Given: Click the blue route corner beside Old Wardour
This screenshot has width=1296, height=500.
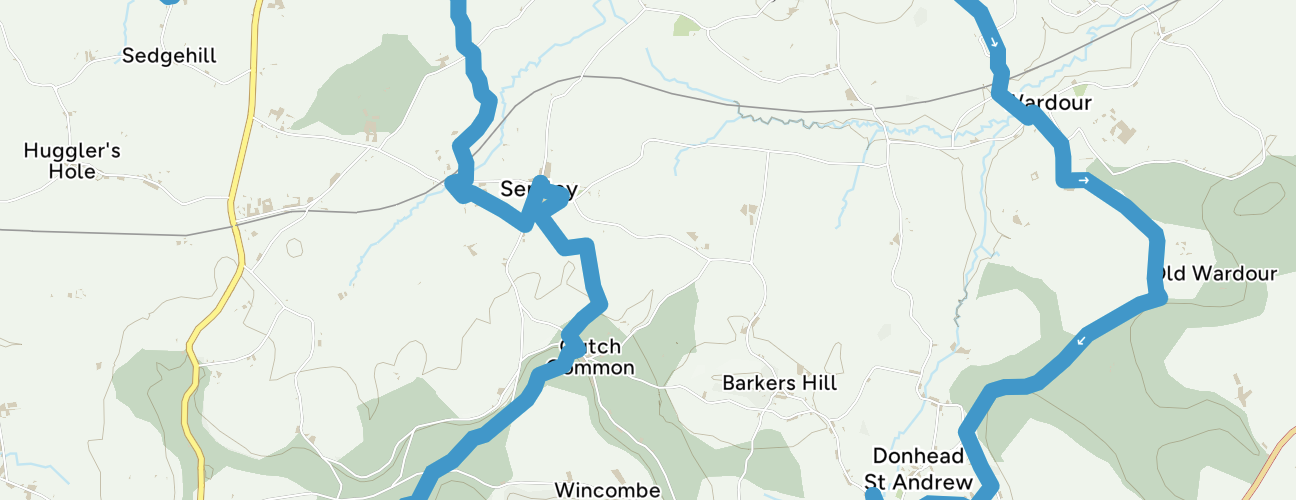Looking at the screenshot, I should 1157,296.
